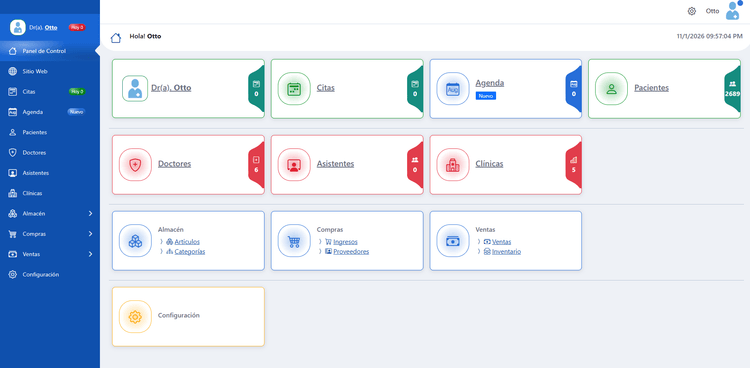Click the Clínicas building icon in sidebar
The height and width of the screenshot is (368, 750).
(13, 193)
